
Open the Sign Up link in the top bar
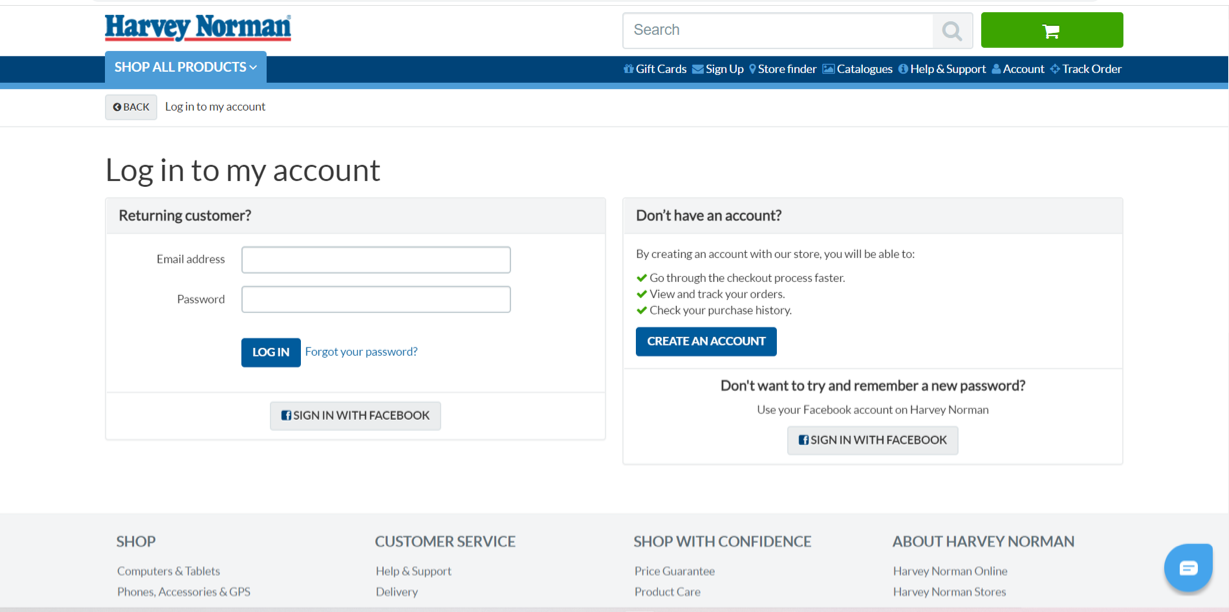718,69
